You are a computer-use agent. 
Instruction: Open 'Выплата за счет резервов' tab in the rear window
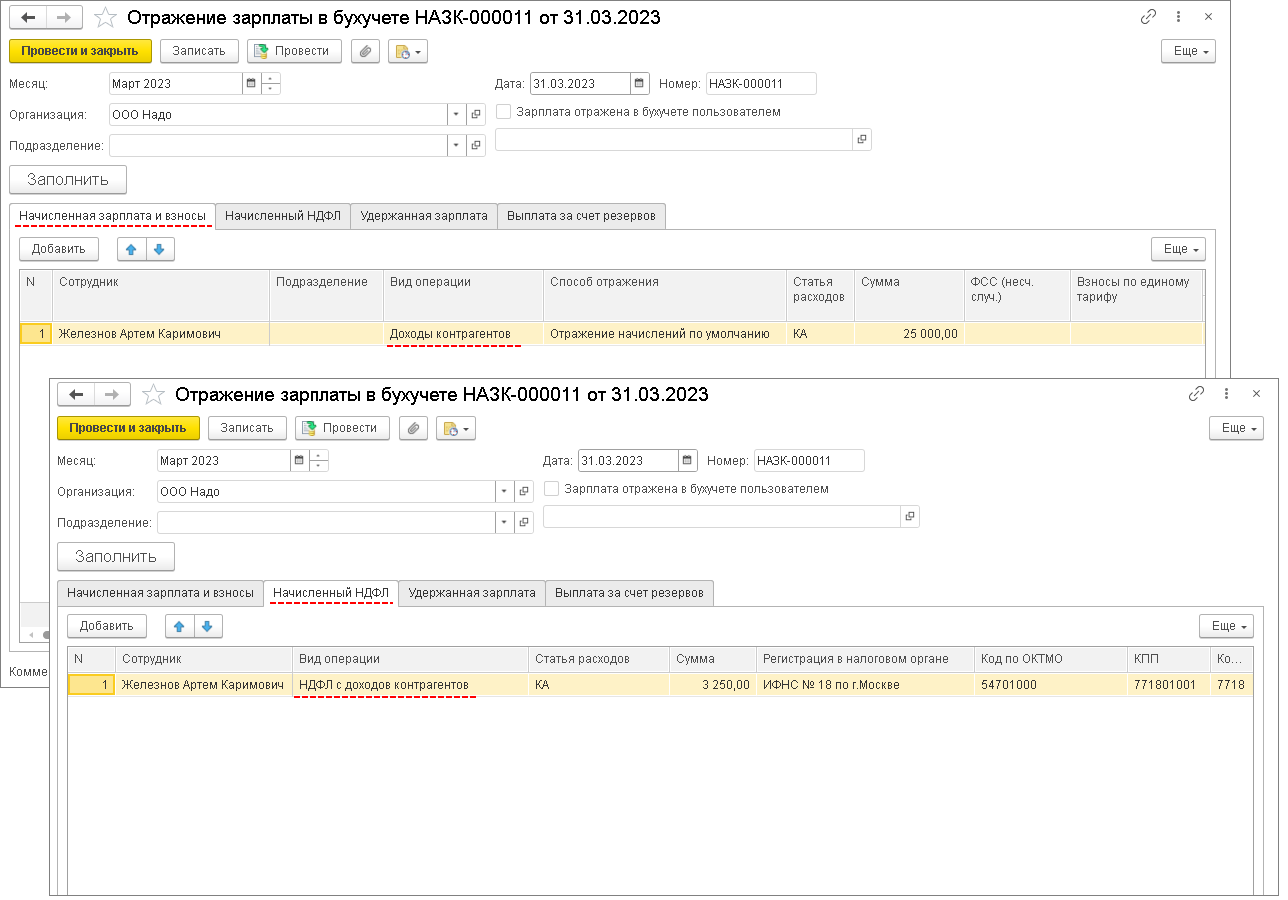[582, 216]
